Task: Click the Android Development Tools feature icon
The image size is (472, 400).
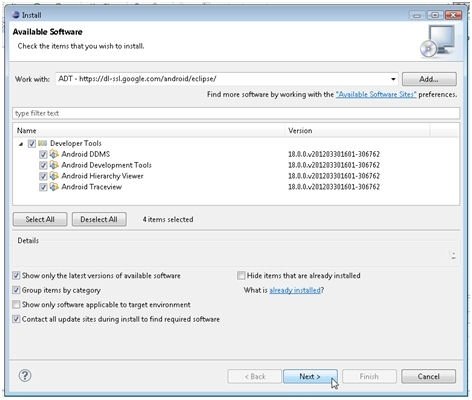Action: tap(54, 165)
